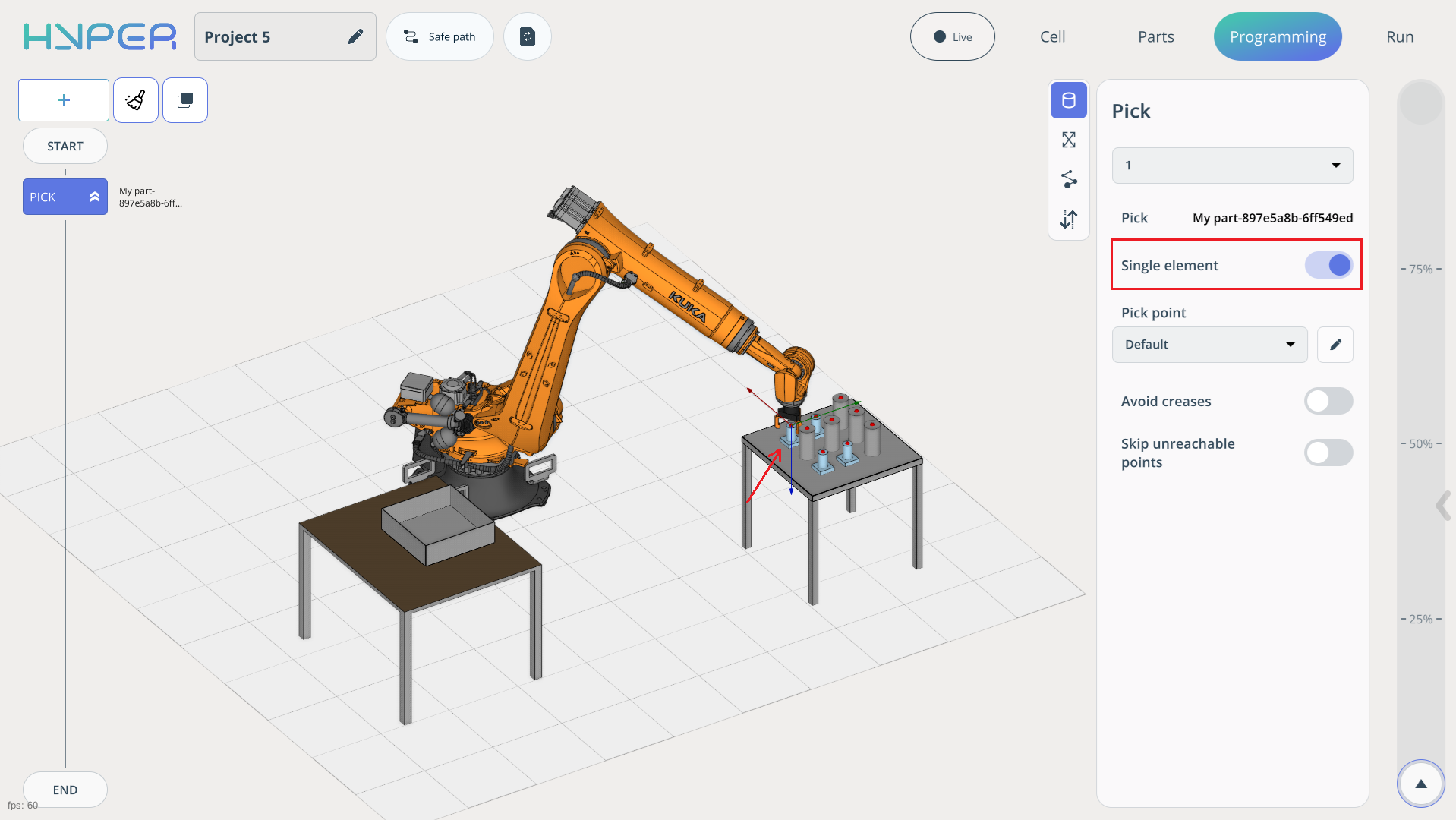Click the up-down sort arrows icon
This screenshot has width=1456, height=820.
click(1069, 219)
